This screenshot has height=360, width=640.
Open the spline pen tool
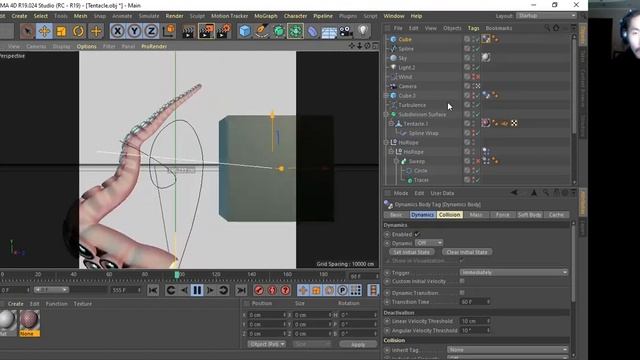click(x=262, y=31)
